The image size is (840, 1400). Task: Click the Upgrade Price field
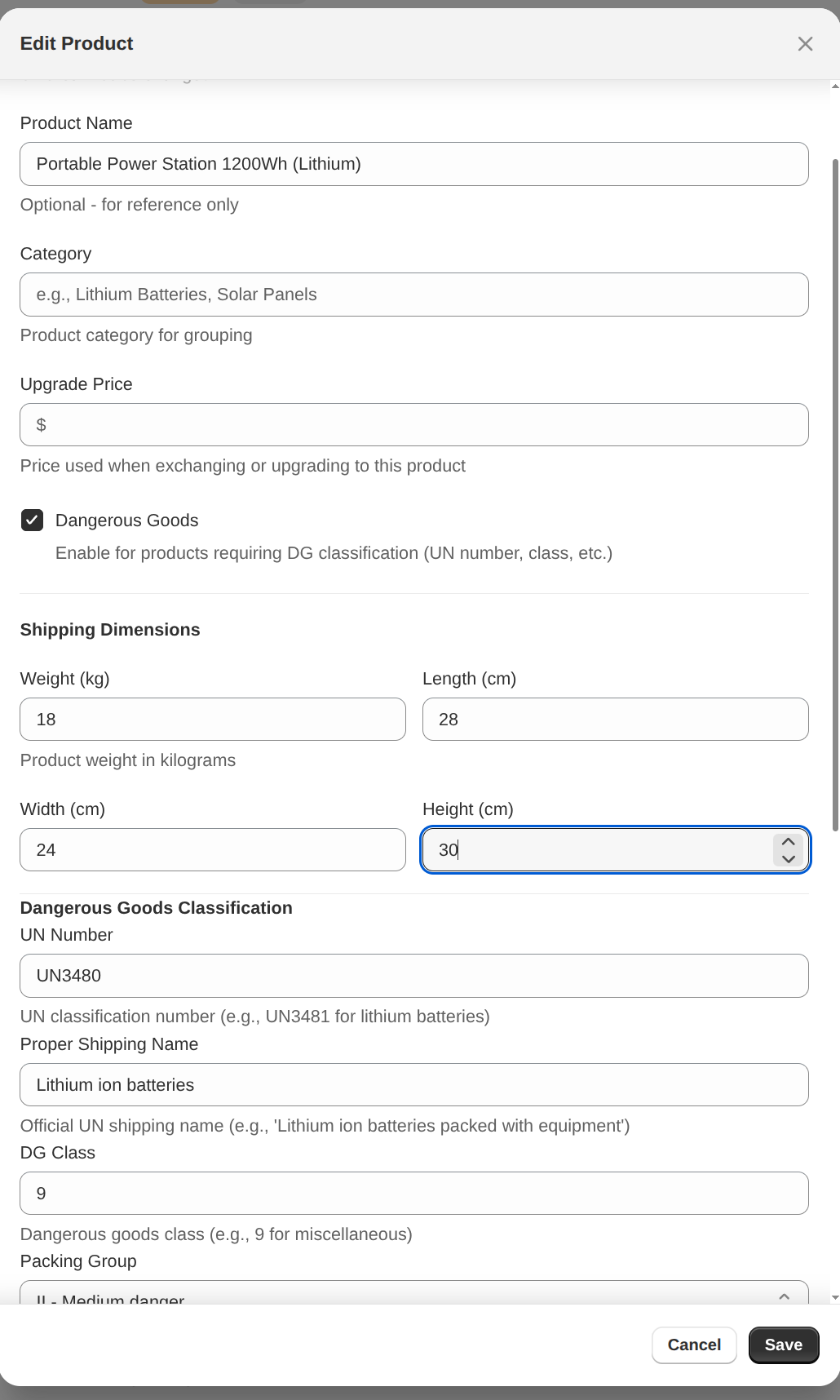click(414, 425)
